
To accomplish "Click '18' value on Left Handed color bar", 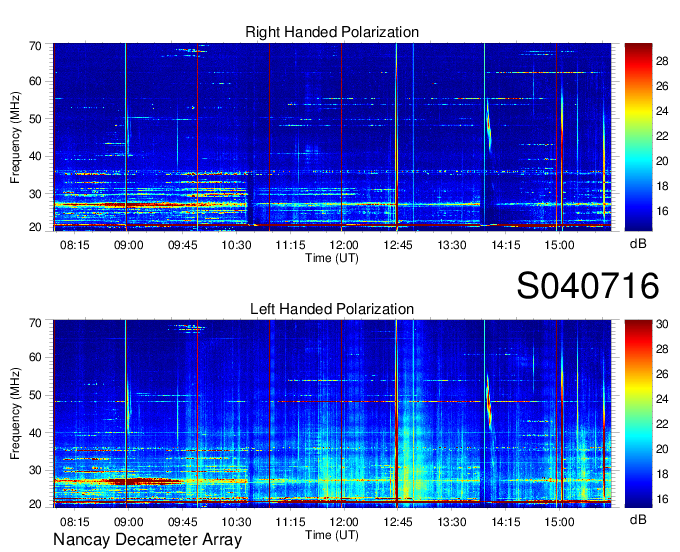I will pyautogui.click(x=662, y=474).
